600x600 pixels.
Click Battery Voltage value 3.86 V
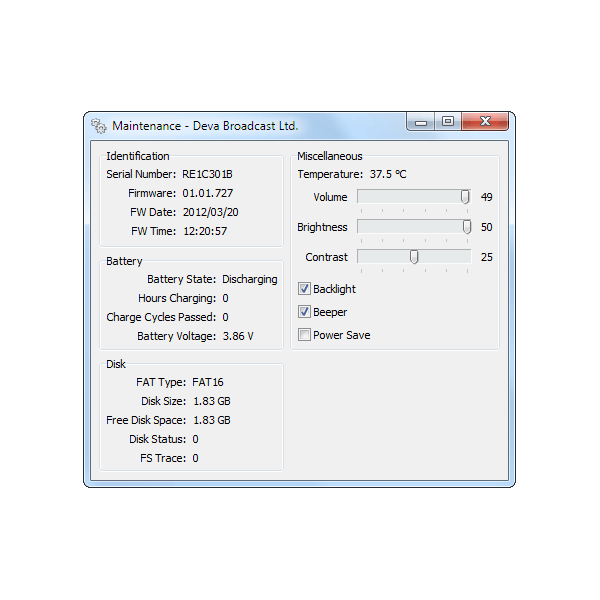(x=238, y=336)
